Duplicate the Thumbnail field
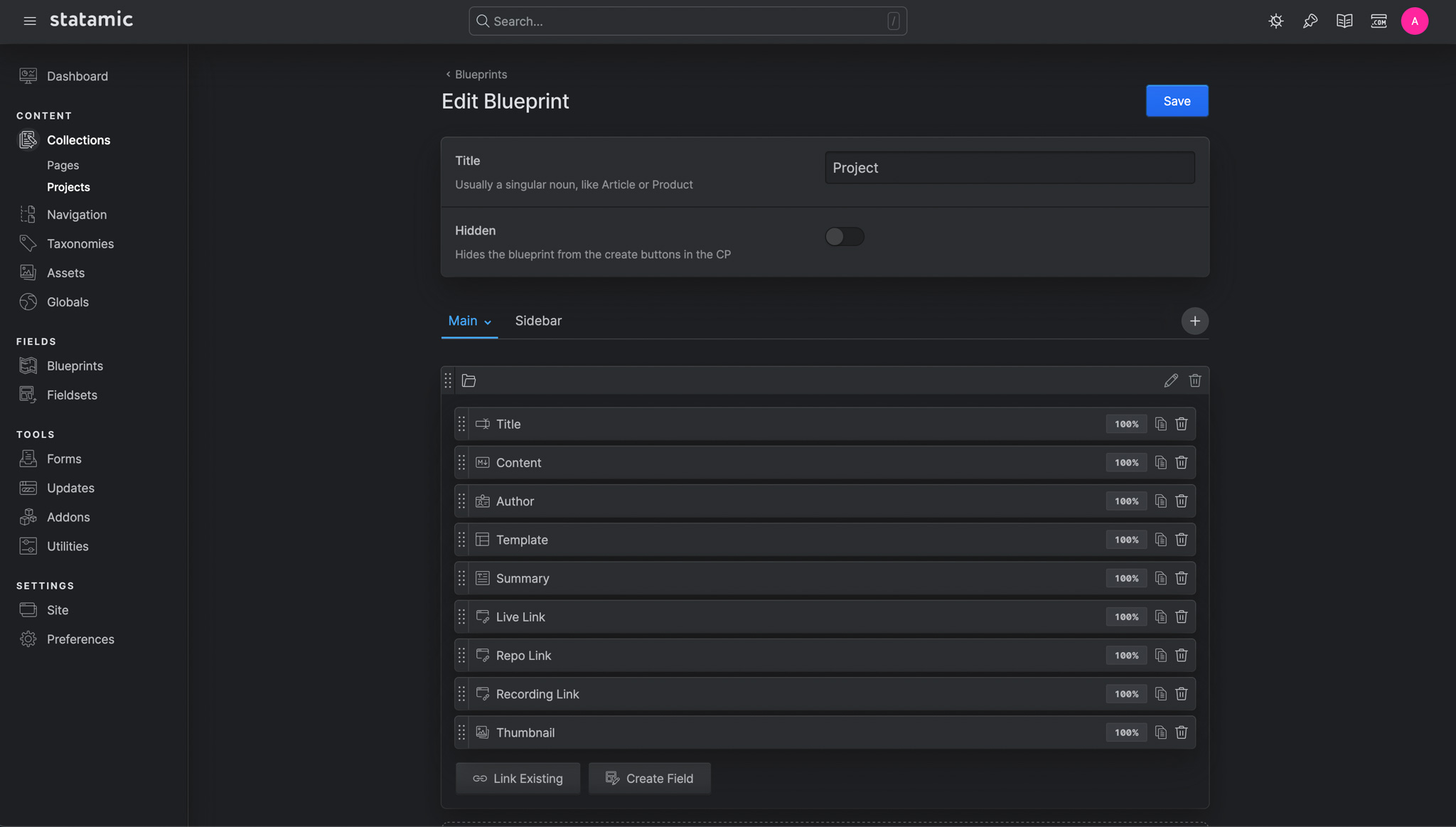The width and height of the screenshot is (1456, 827). pyautogui.click(x=1161, y=732)
